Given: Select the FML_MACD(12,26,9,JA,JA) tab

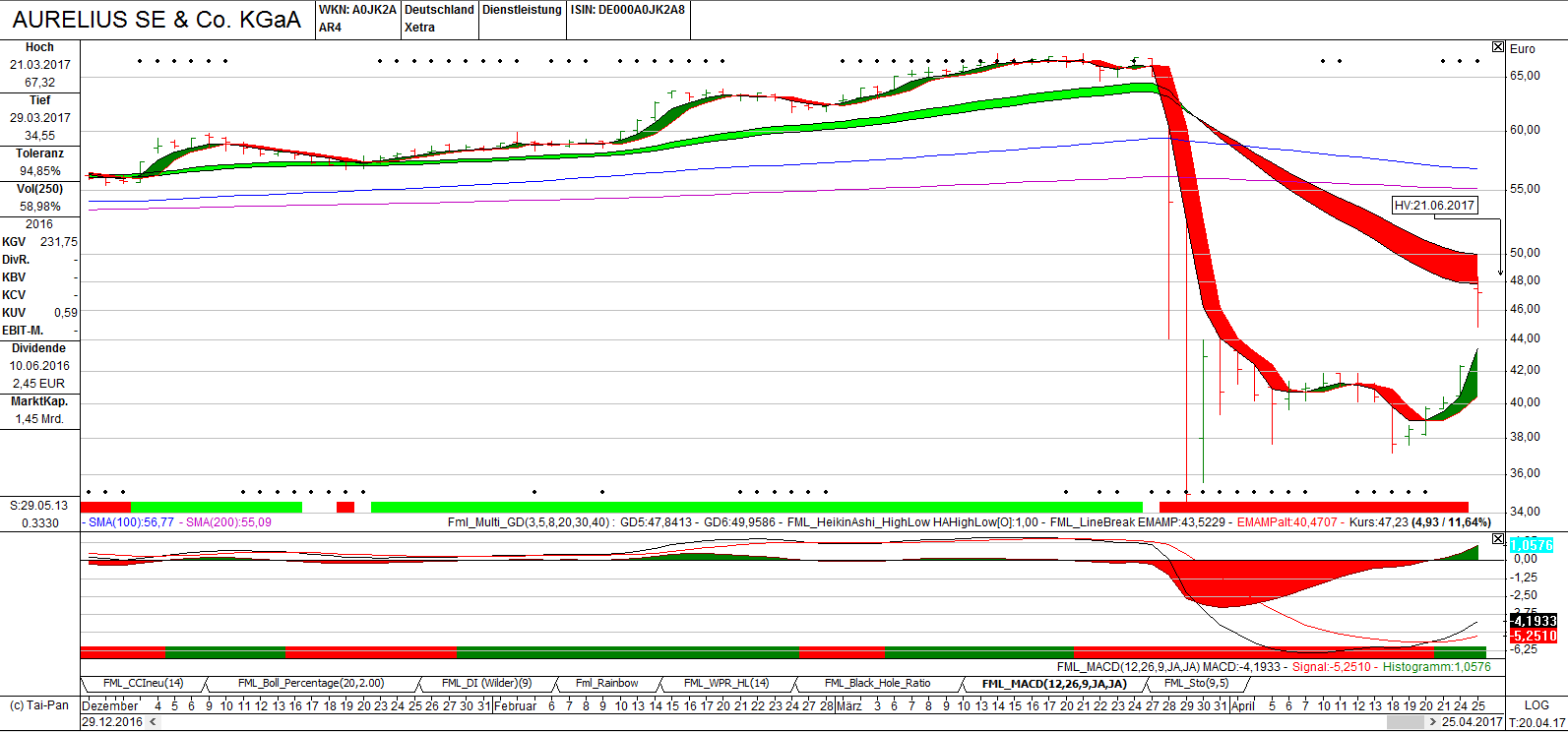Looking at the screenshot, I should coord(1053,683).
